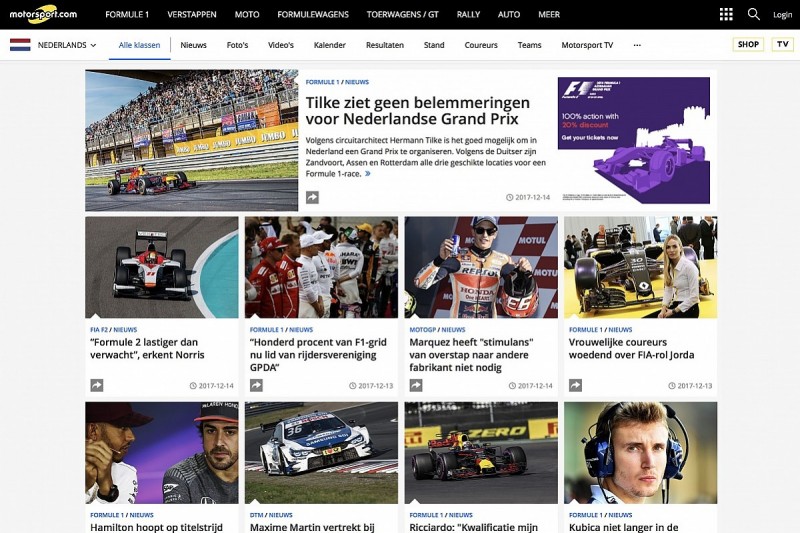Open headline Tilke ziet geen belemmeringen
The width and height of the screenshot is (800, 533).
(x=417, y=111)
